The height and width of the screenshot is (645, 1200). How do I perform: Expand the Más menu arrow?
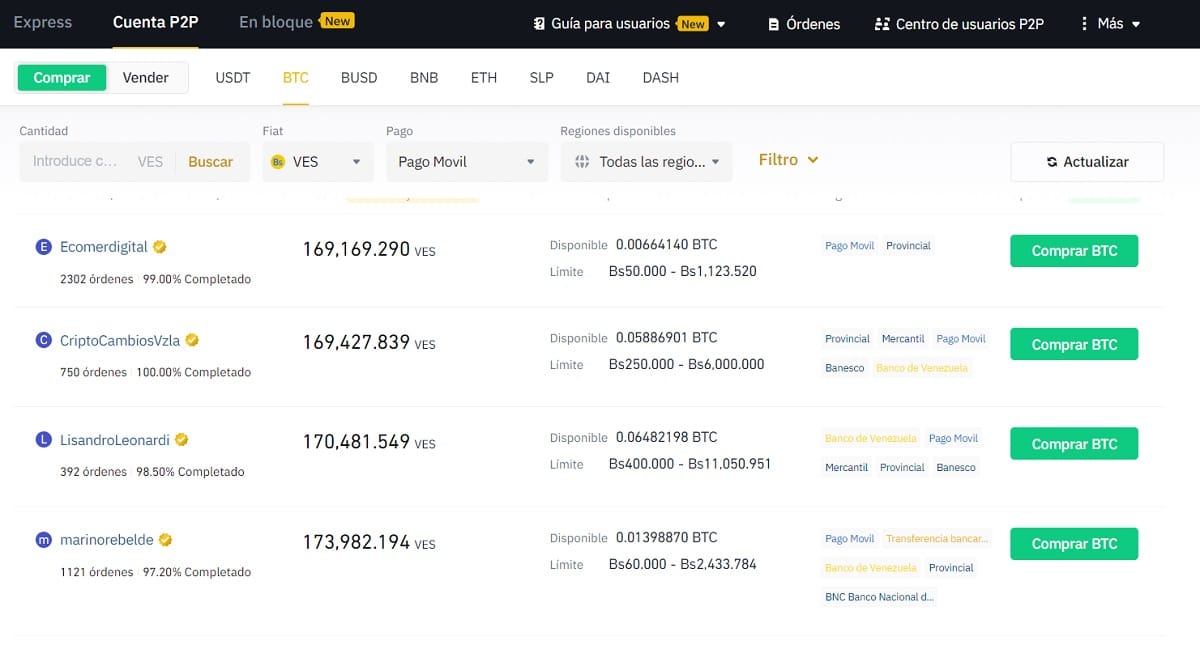coord(1136,25)
